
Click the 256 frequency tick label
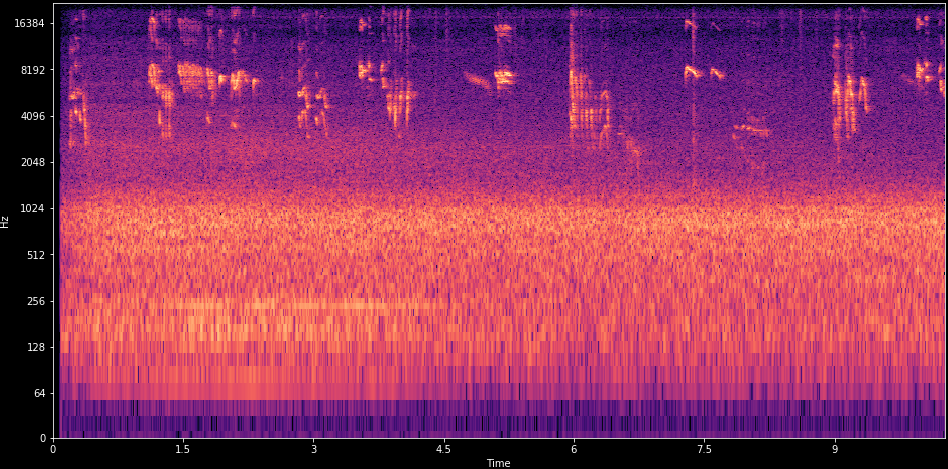35,301
